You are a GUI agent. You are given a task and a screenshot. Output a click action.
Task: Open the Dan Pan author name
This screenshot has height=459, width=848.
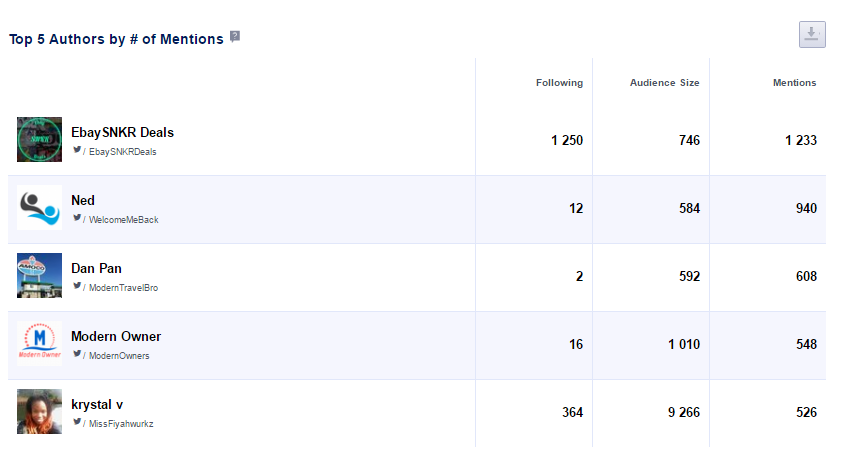95,268
